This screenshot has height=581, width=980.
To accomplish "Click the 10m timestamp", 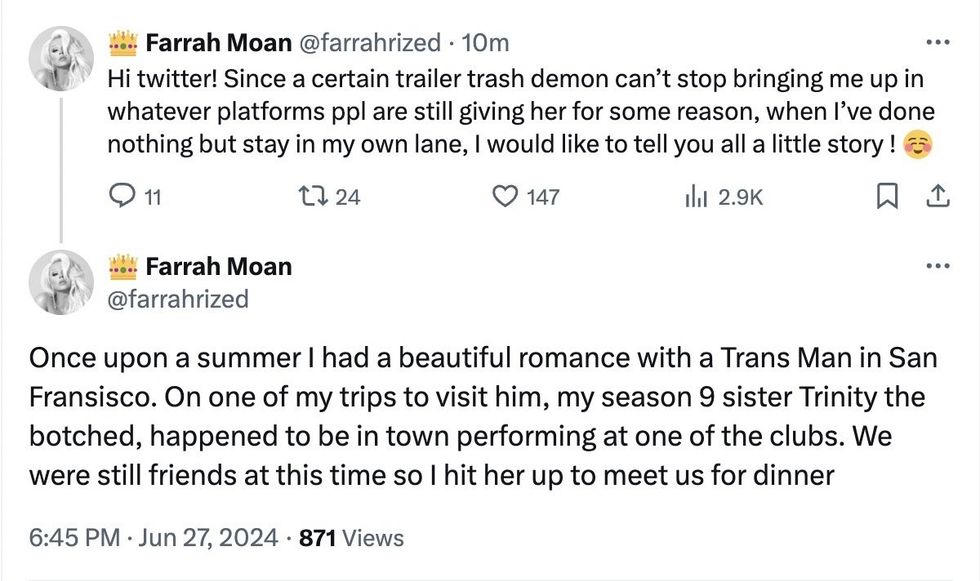I will click(x=488, y=43).
